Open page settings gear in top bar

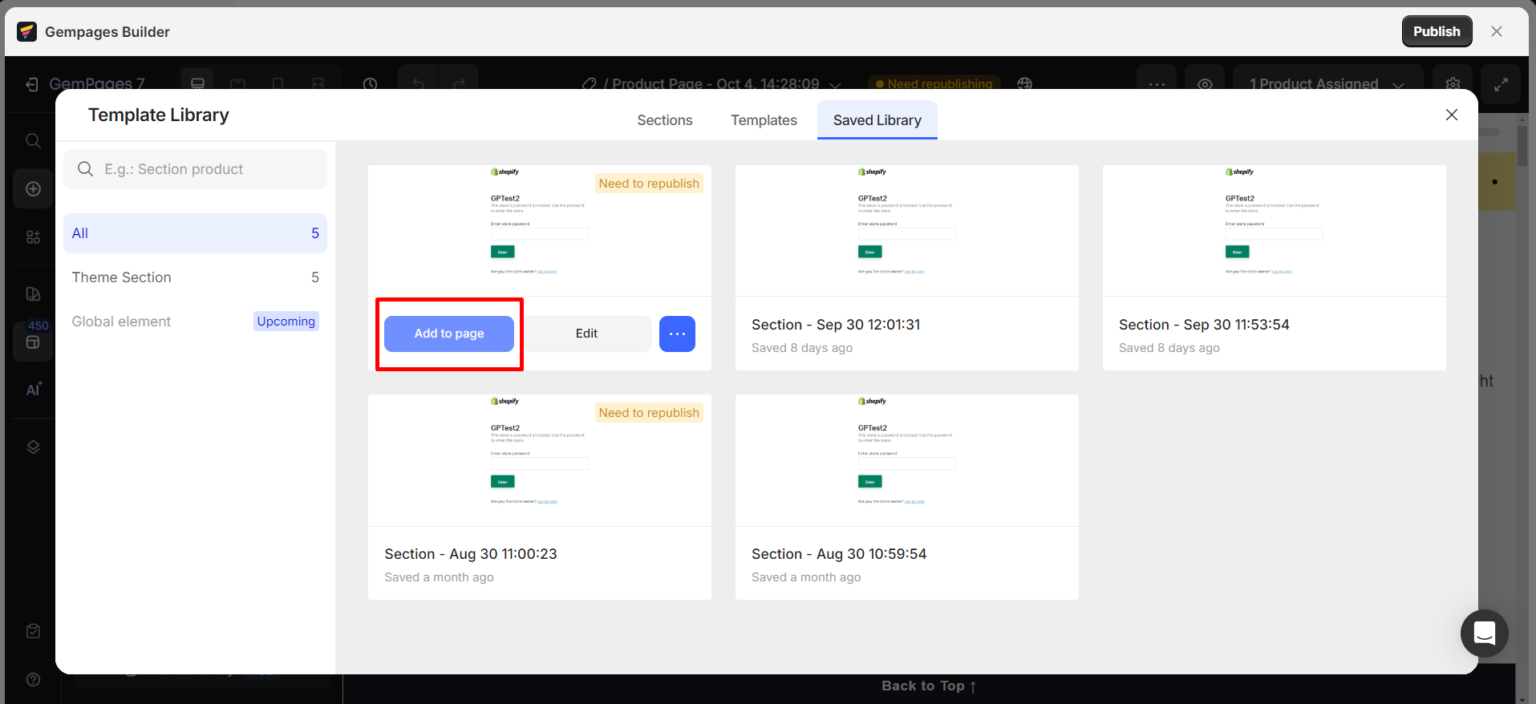click(1452, 84)
